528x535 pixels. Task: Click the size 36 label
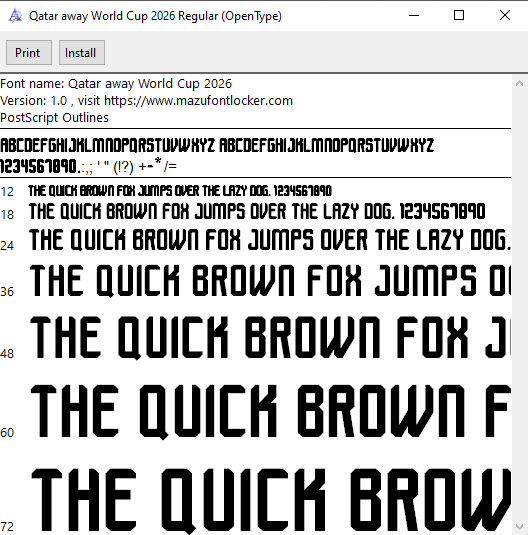[x=7, y=292]
